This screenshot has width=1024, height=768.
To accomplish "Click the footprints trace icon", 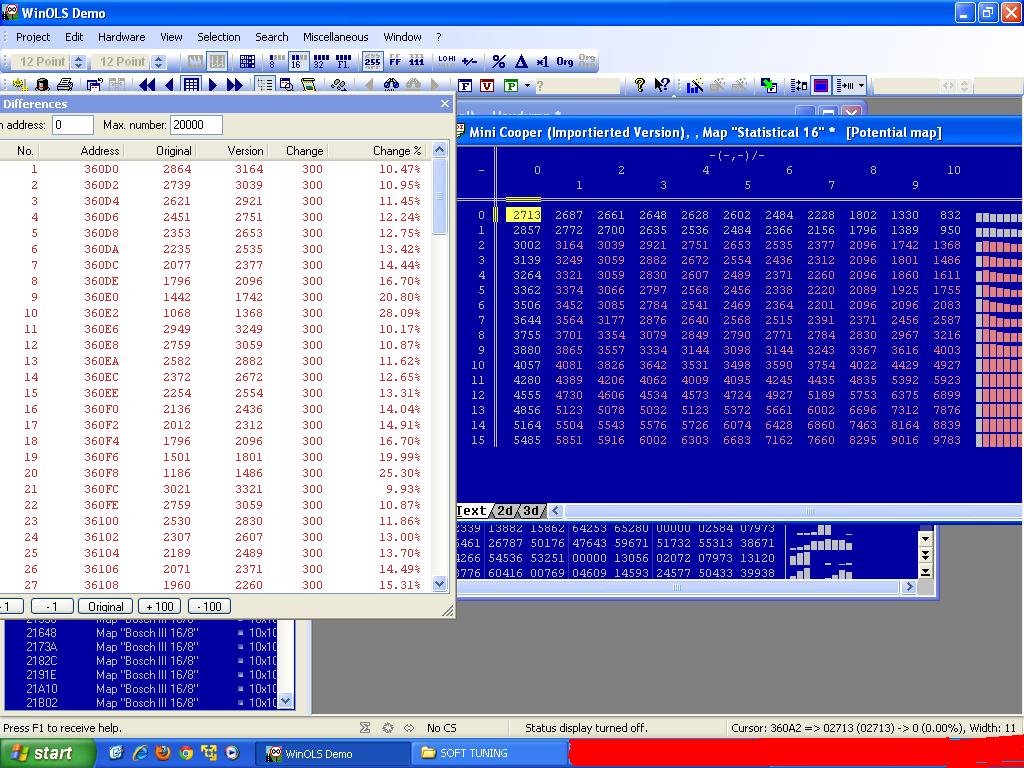I will tap(338, 85).
